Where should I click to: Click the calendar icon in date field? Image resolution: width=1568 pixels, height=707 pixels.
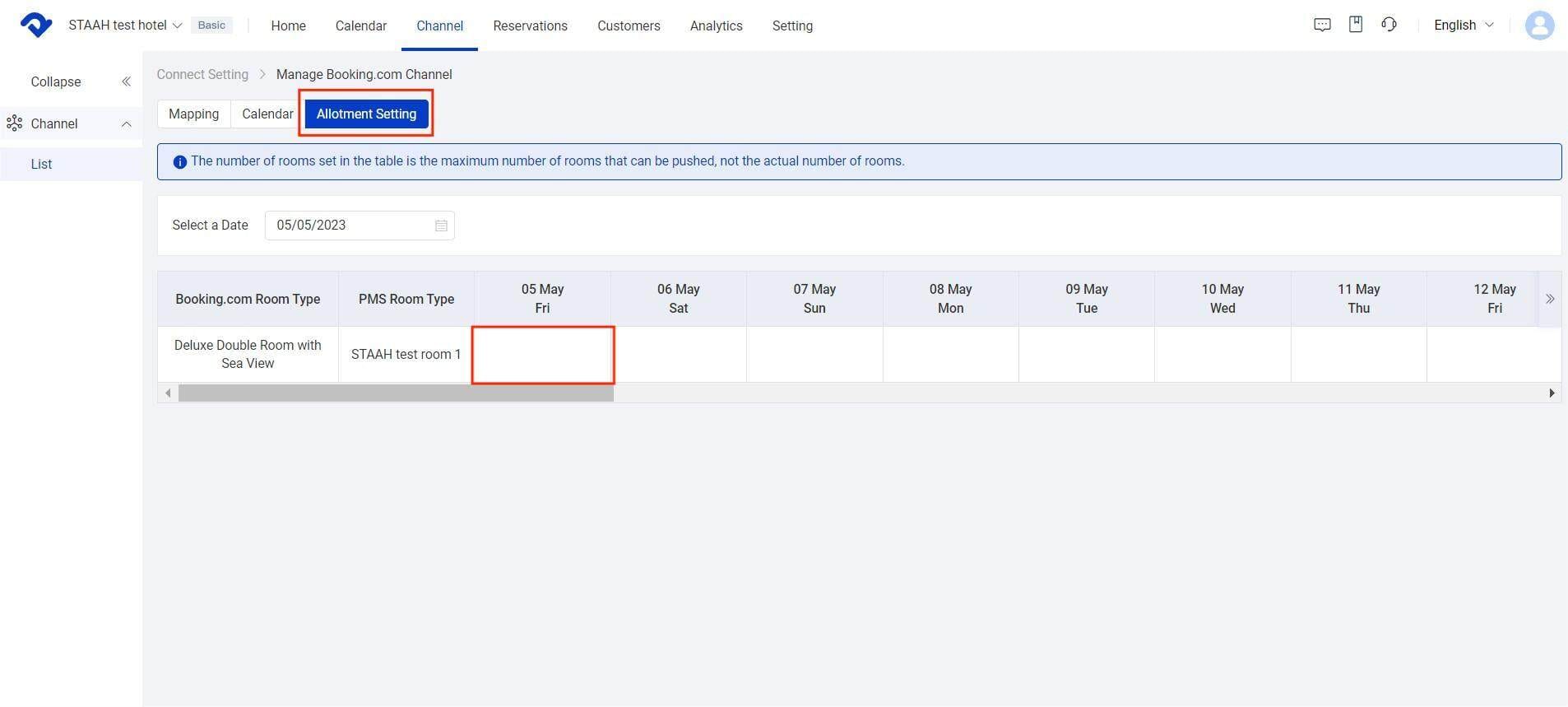(441, 226)
